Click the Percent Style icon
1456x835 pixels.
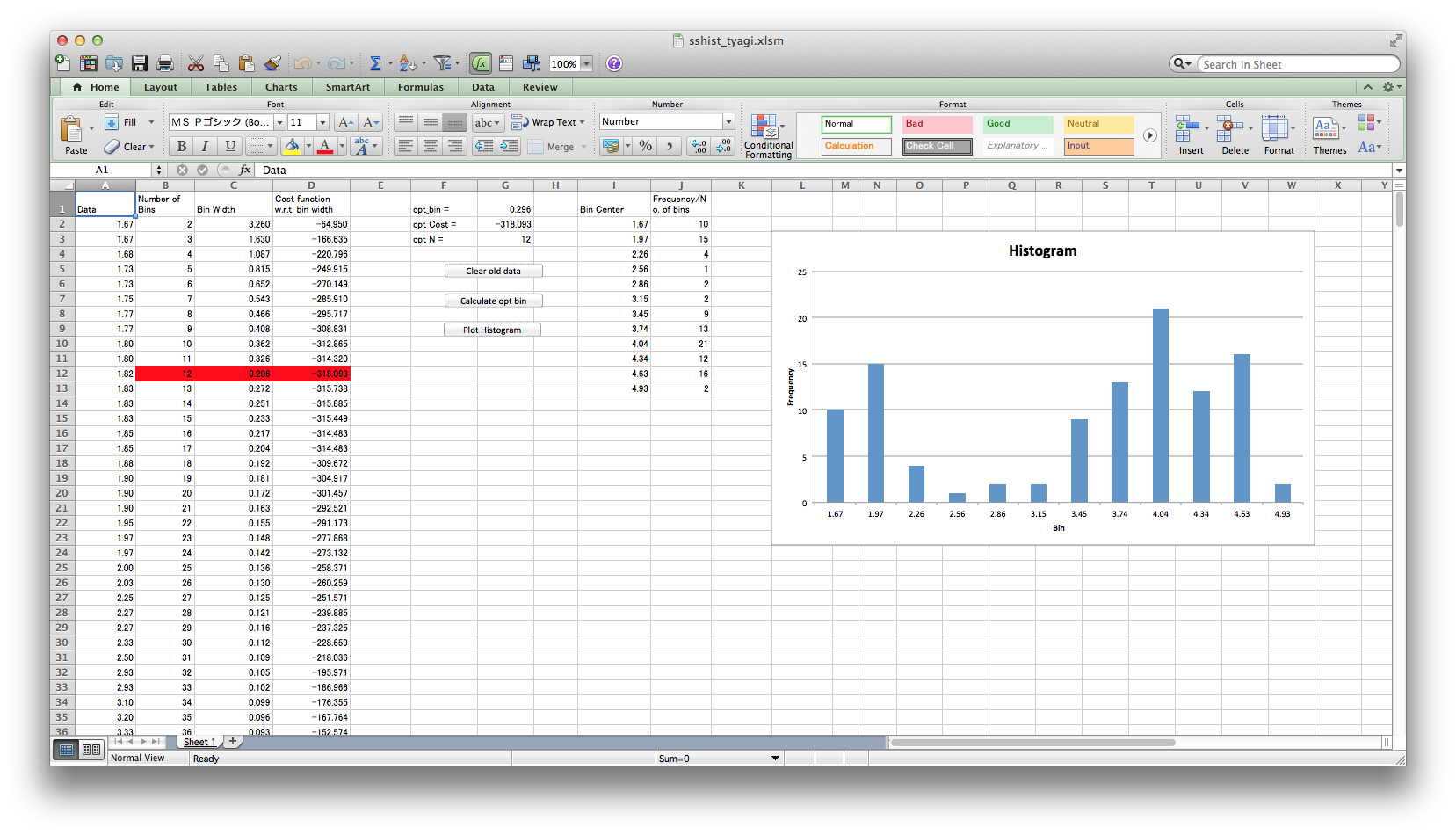[646, 146]
